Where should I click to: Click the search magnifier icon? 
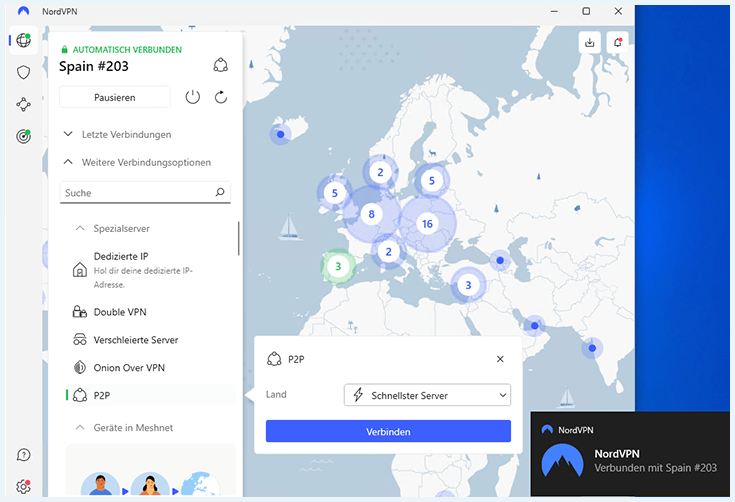click(x=220, y=192)
